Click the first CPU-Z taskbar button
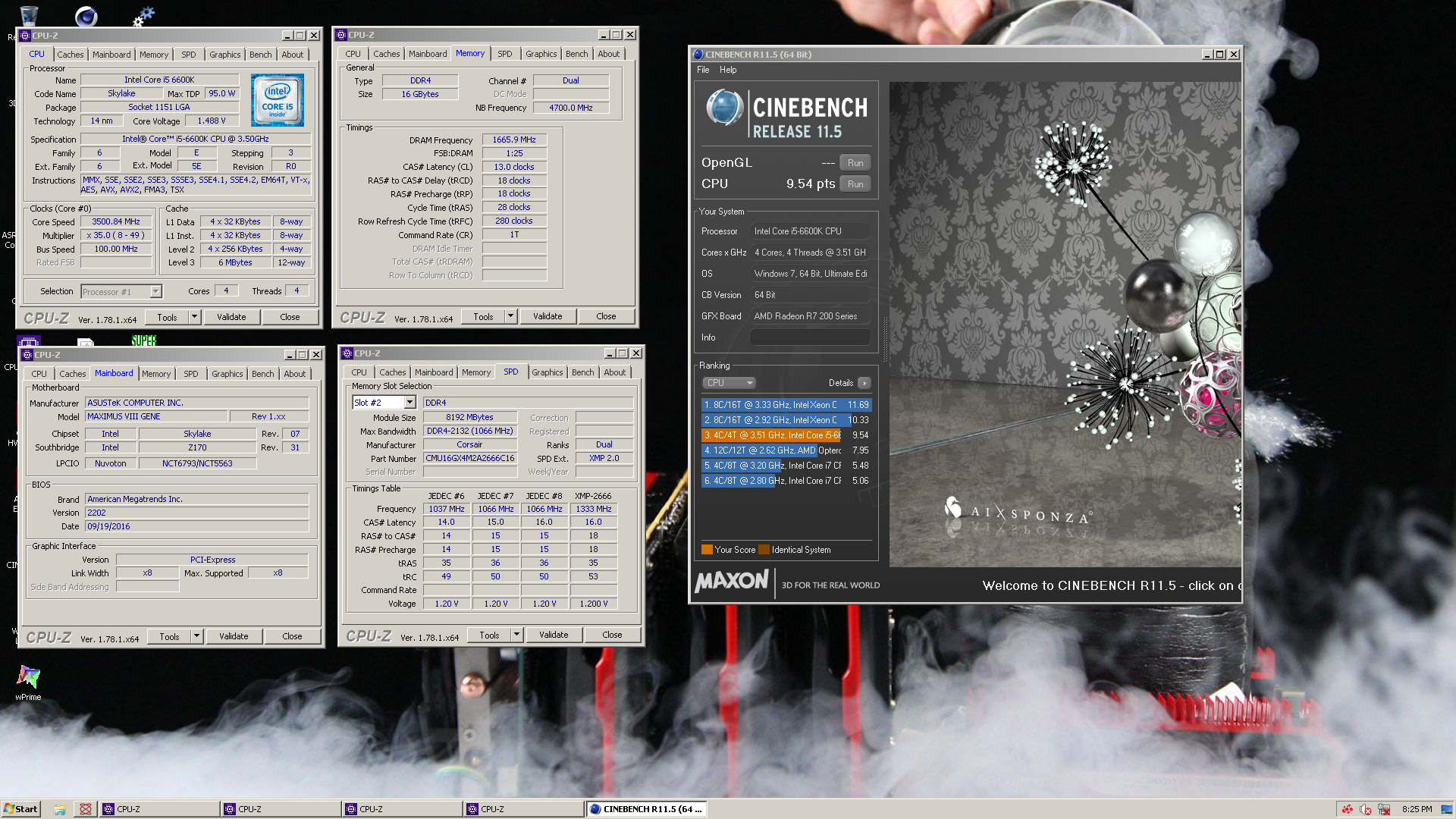 click(159, 809)
